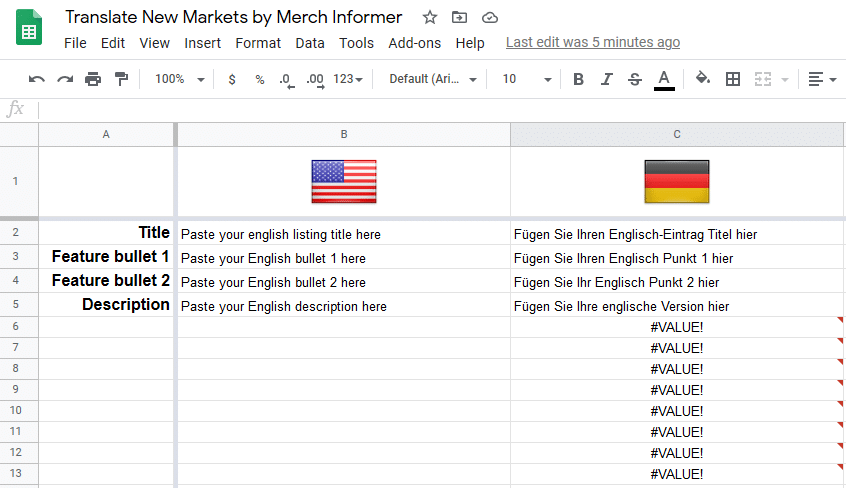Image resolution: width=846 pixels, height=488 pixels.
Task: Click the Undo arrow icon
Action: tap(37, 79)
